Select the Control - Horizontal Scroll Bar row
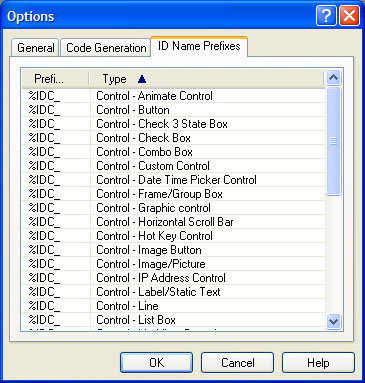Screen dimensions: 365x383 (x=174, y=222)
